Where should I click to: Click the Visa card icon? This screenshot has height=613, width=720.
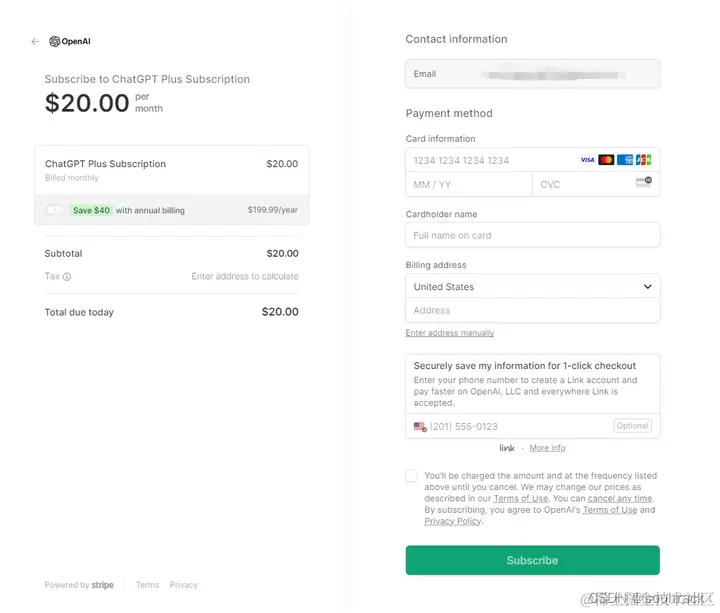tap(588, 160)
